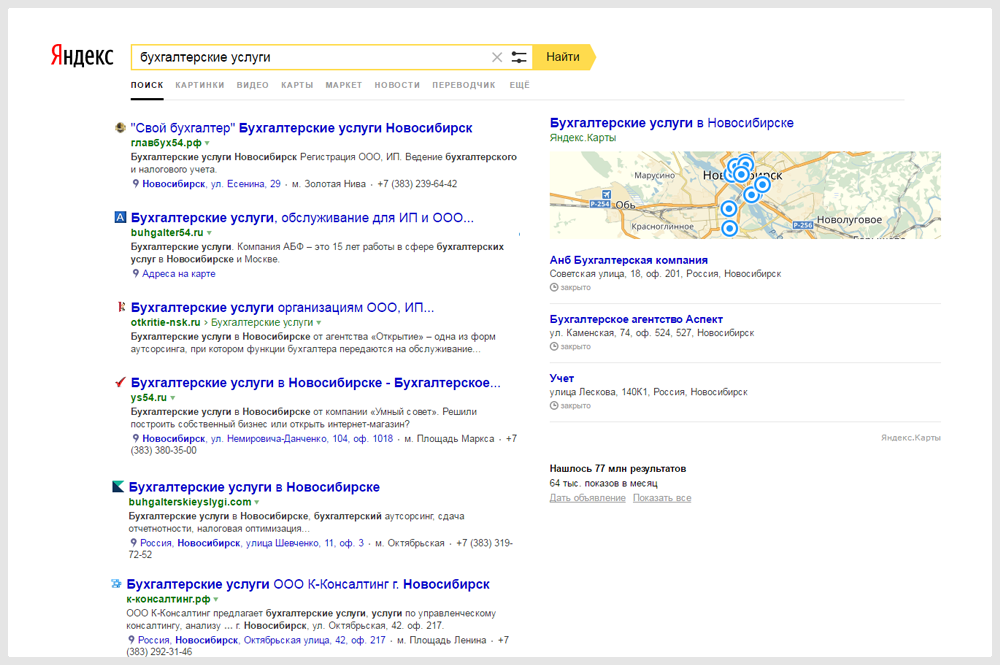This screenshot has width=1000, height=665.
Task: Click red checkmark favicon of ys54.ru
Action: (x=120, y=383)
